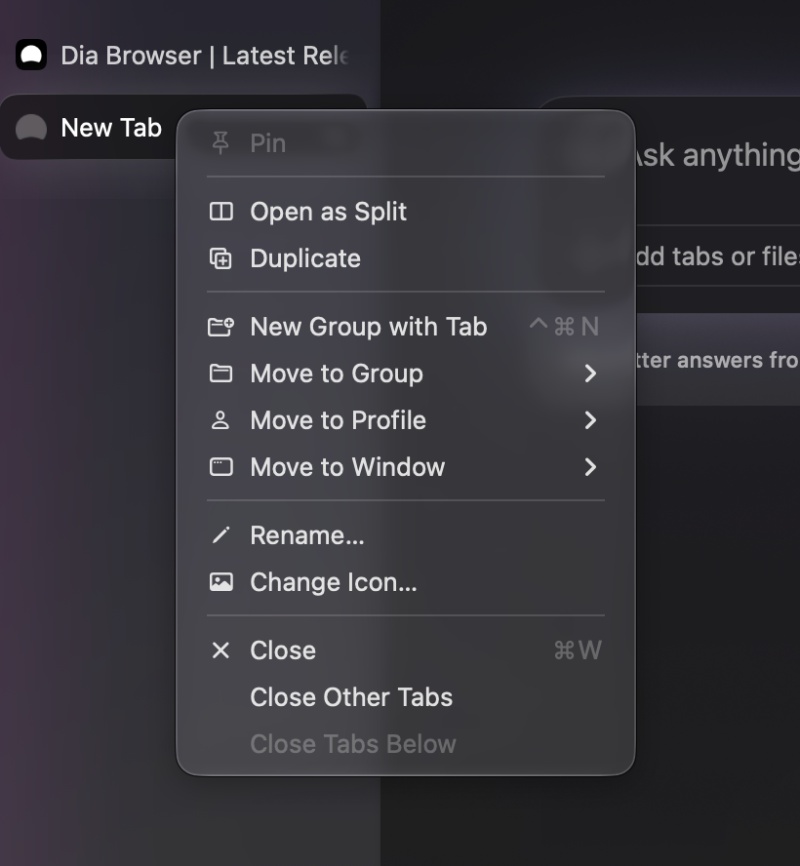Click the New Tab favicon icon

pyautogui.click(x=31, y=128)
